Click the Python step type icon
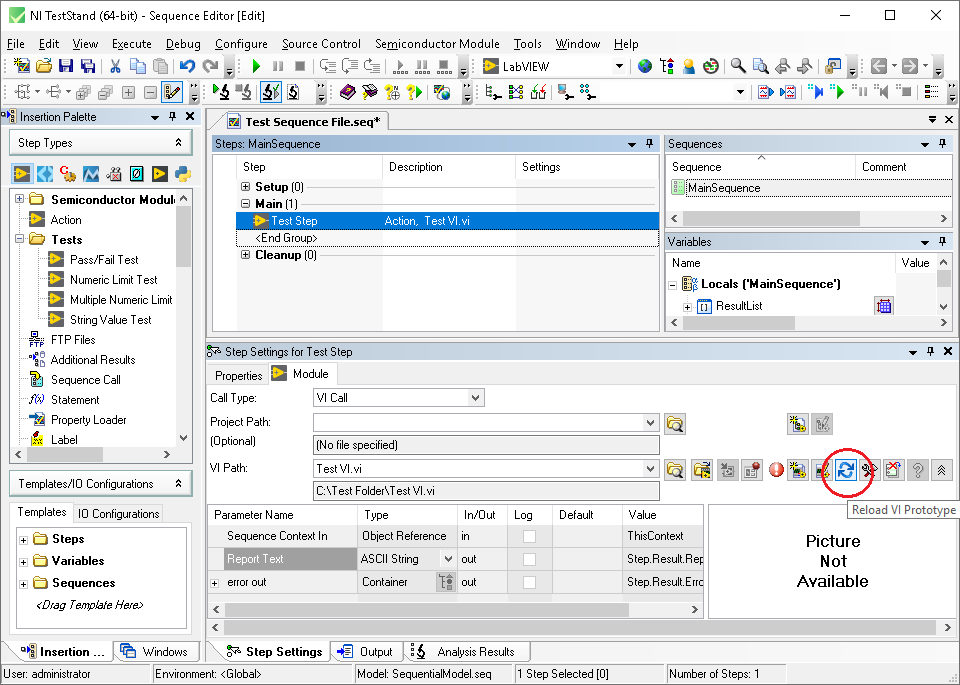Viewport: 960px width, 685px height. click(x=182, y=174)
